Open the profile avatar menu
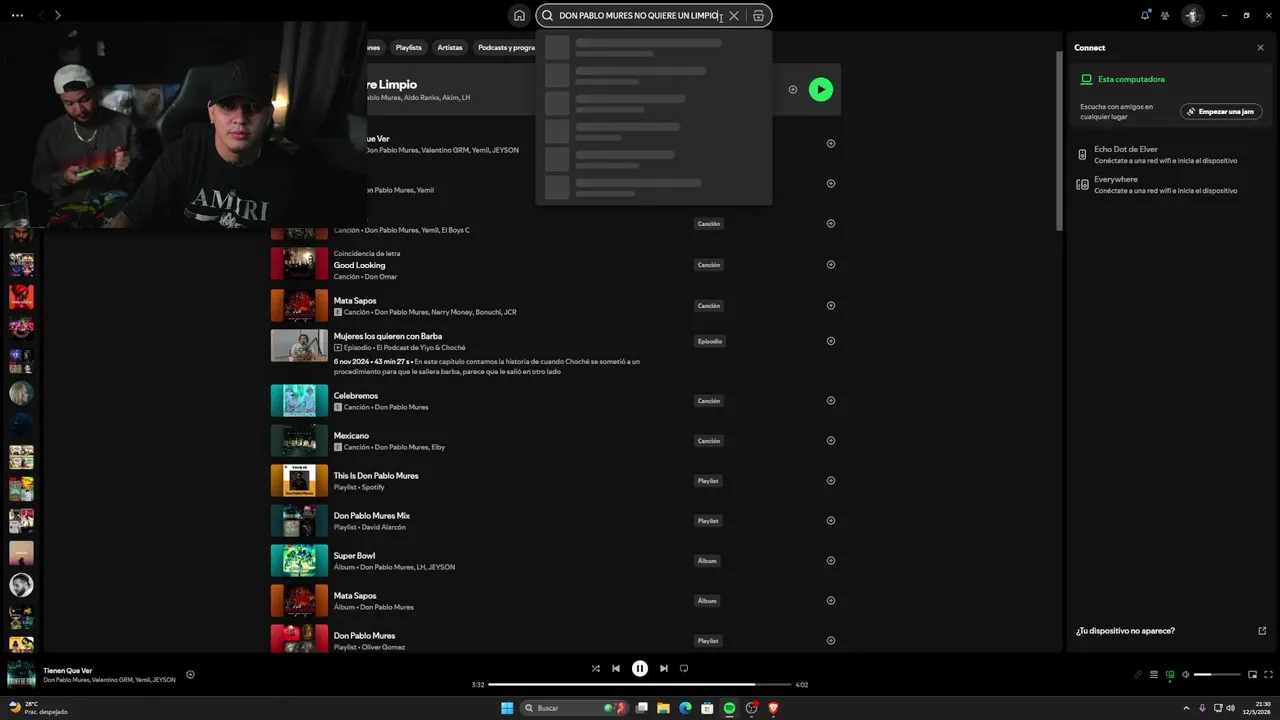1280x720 pixels. (x=1192, y=15)
